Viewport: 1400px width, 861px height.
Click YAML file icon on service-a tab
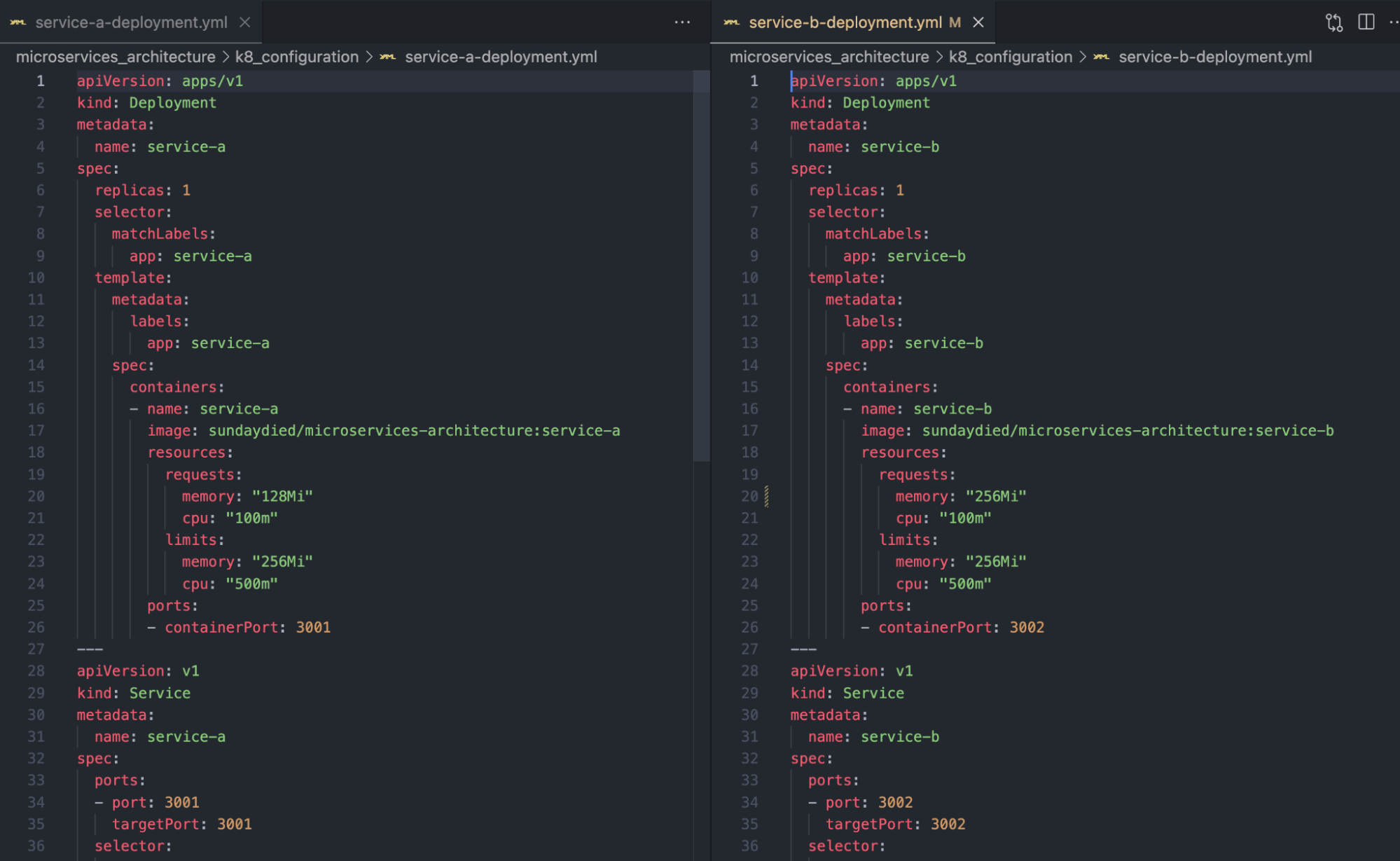[x=18, y=22]
